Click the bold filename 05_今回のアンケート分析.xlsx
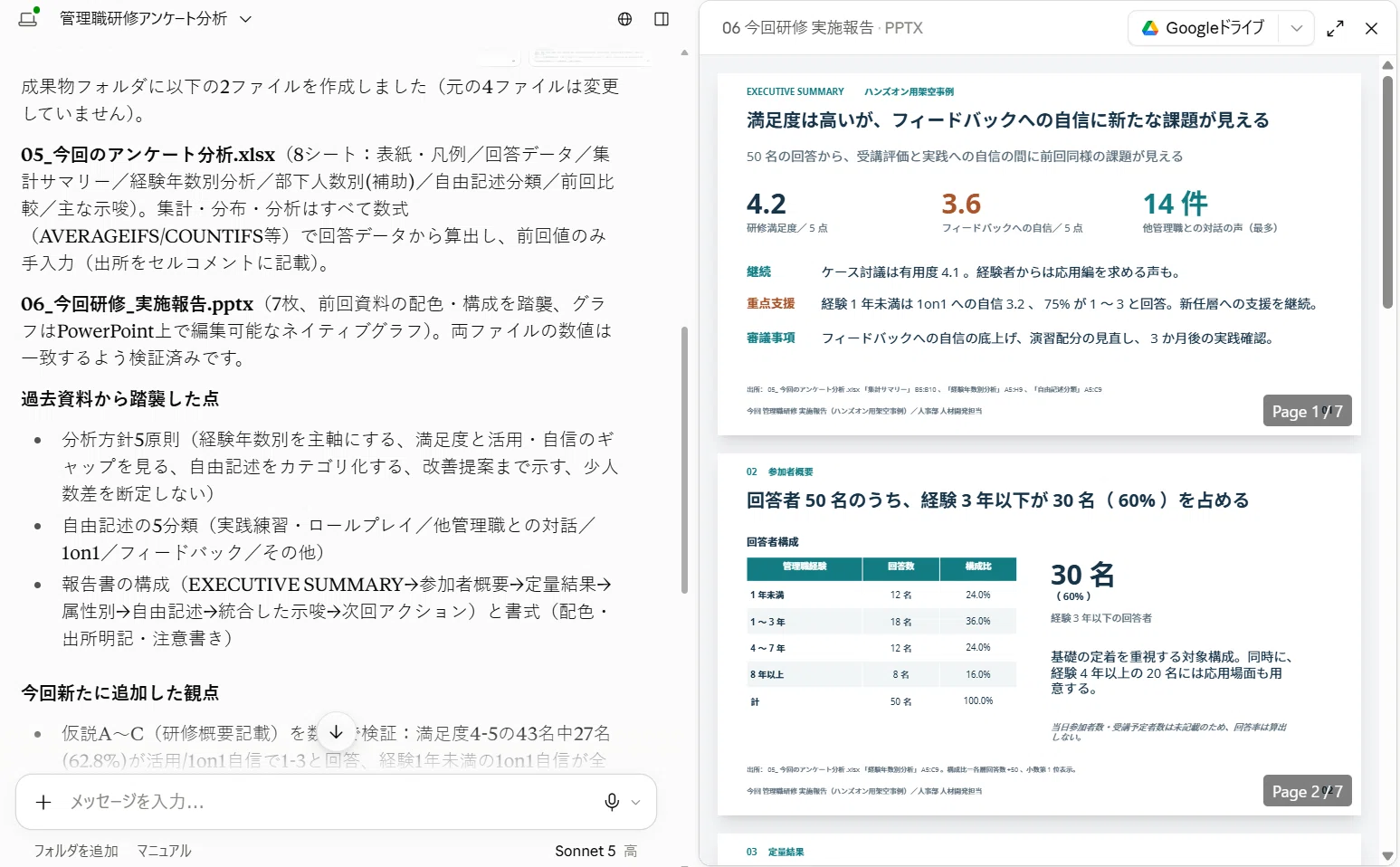The image size is (1400, 867). [148, 155]
